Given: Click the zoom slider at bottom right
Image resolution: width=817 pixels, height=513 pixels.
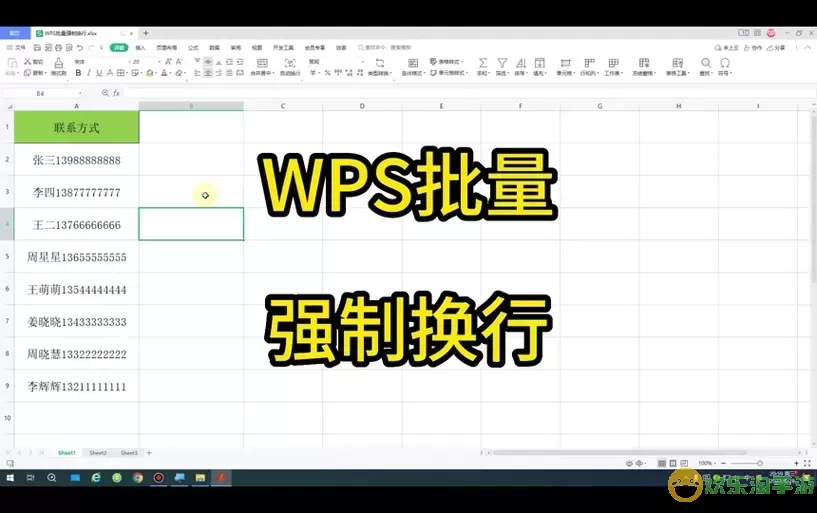Looking at the screenshot, I should (x=760, y=463).
